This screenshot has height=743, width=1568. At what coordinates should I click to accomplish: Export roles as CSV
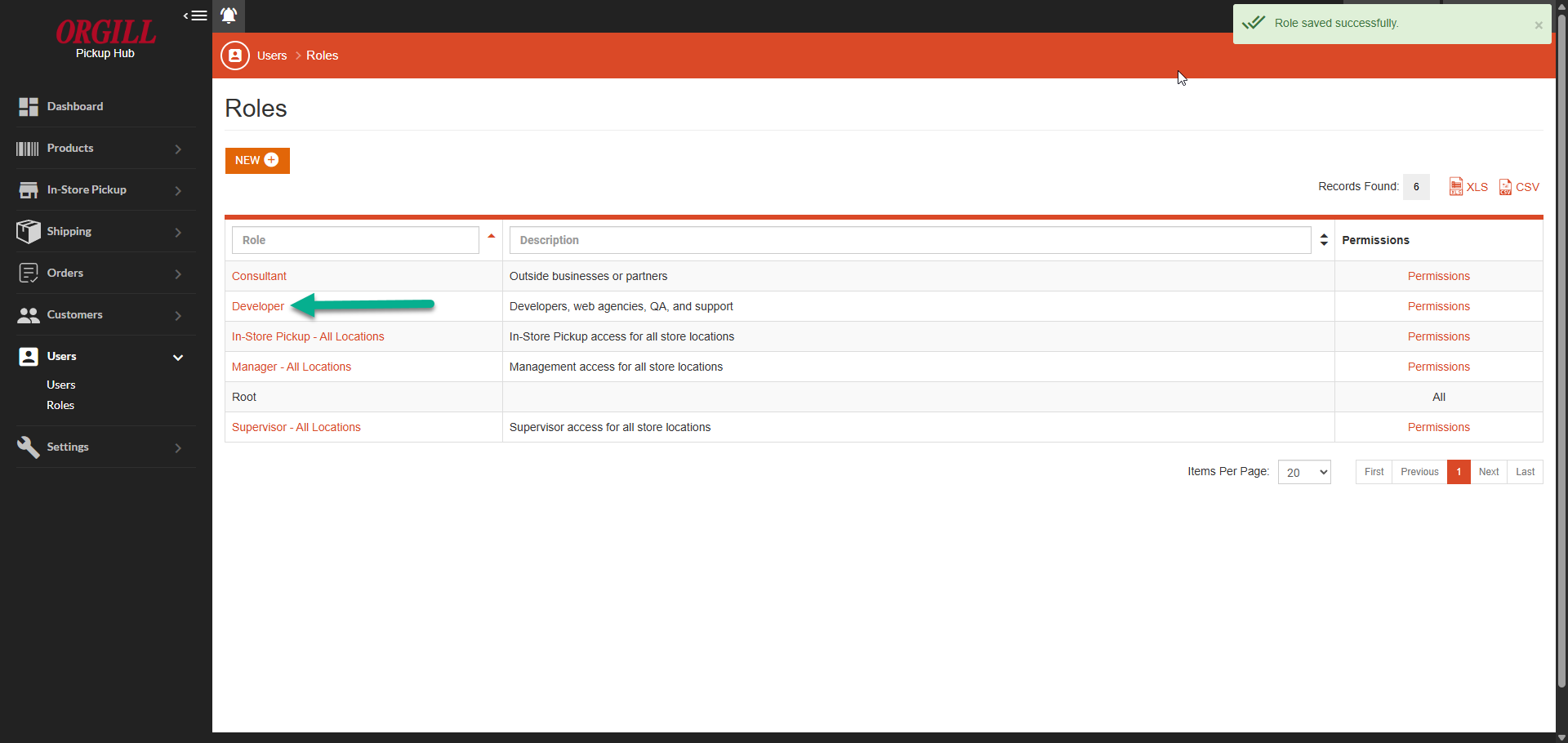coord(1519,186)
